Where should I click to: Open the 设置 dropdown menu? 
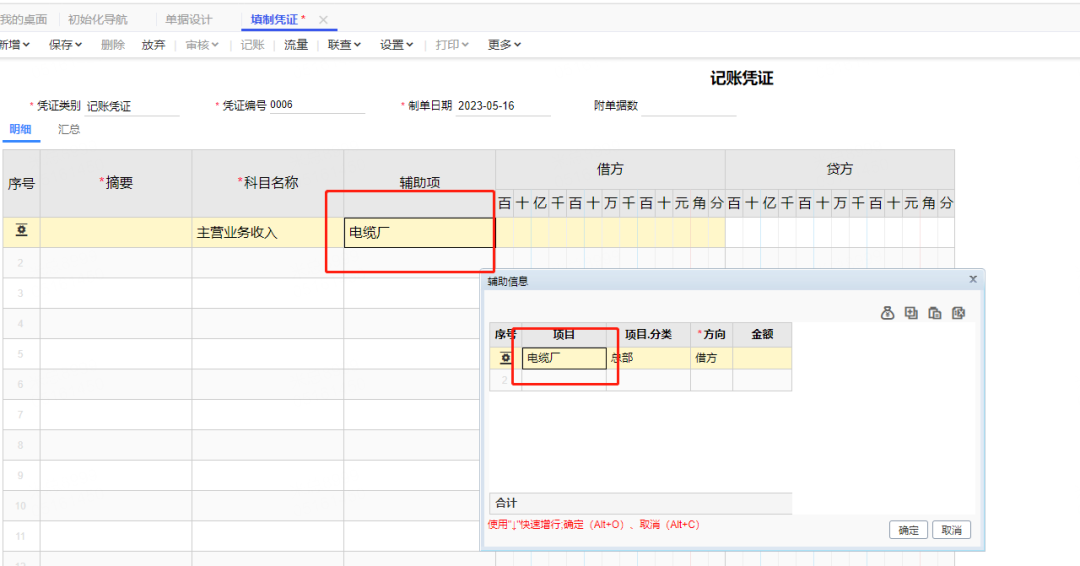396,45
